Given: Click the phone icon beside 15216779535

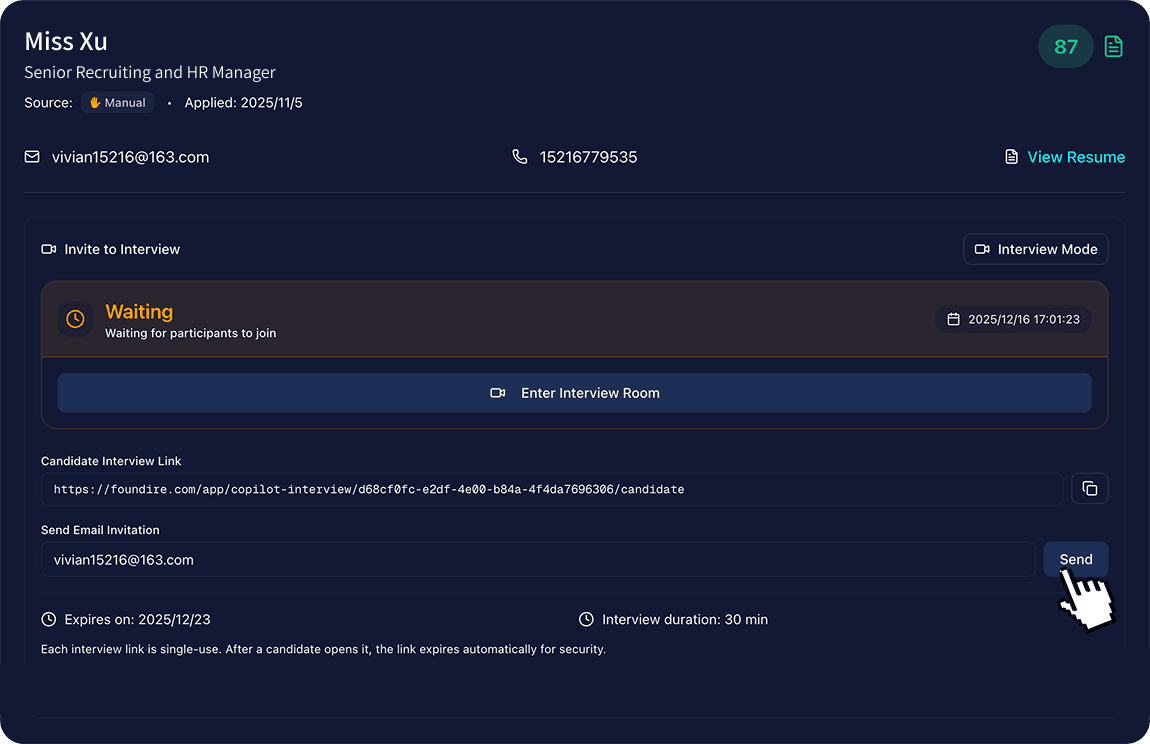Looking at the screenshot, I should point(519,157).
